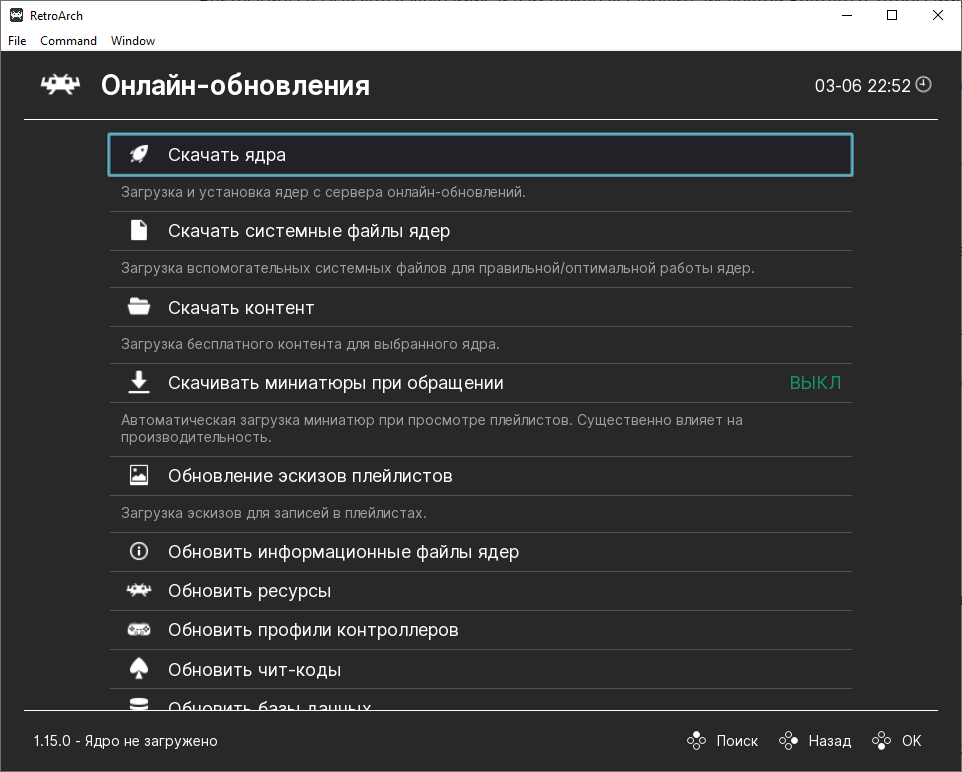
Task: Click the image icon beside Обновление эскизов плейлистов
Action: coord(139,475)
